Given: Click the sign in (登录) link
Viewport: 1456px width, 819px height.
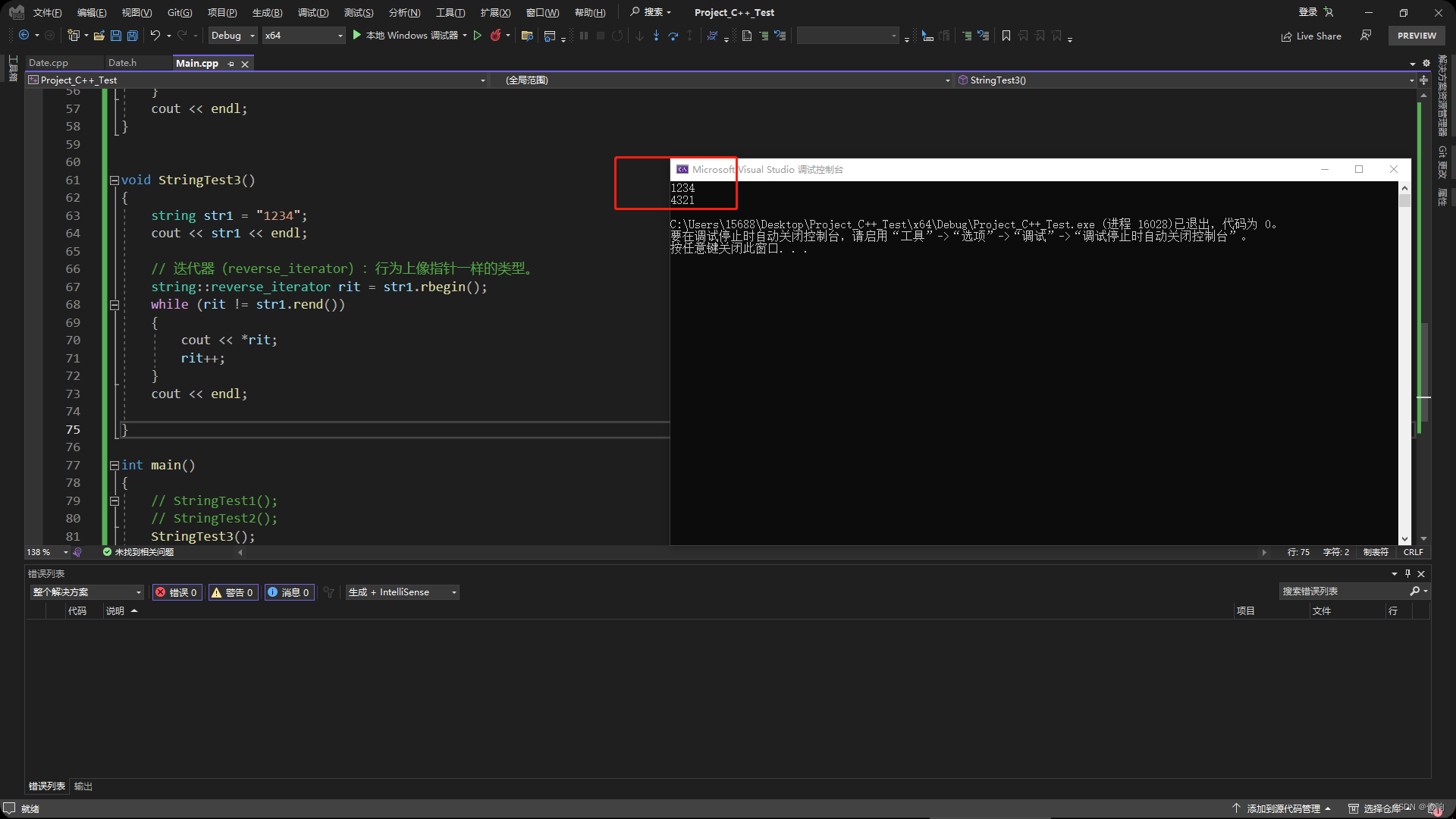Looking at the screenshot, I should 1308,12.
